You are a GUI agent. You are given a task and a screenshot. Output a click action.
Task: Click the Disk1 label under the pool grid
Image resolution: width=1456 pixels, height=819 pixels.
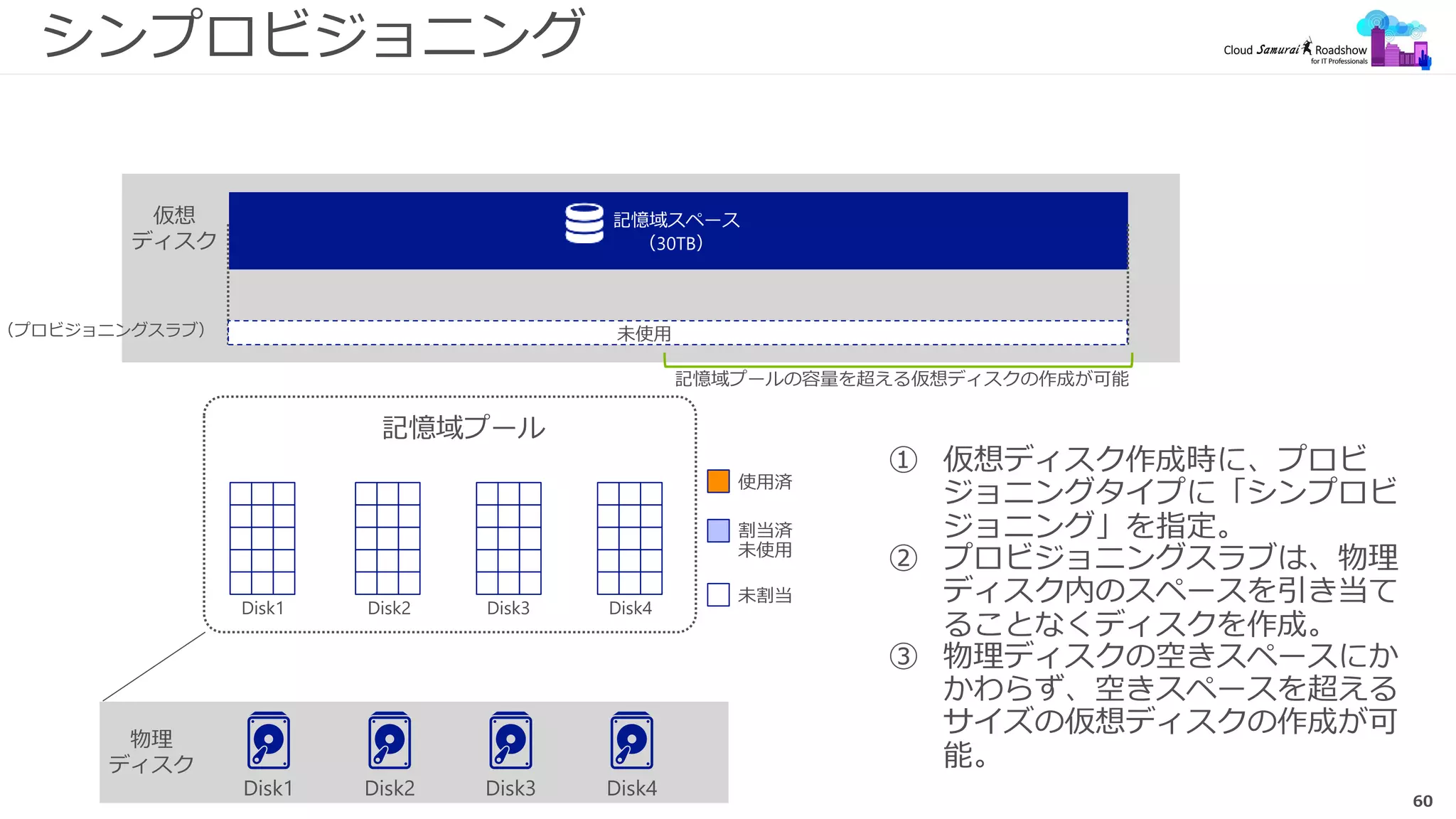click(262, 608)
